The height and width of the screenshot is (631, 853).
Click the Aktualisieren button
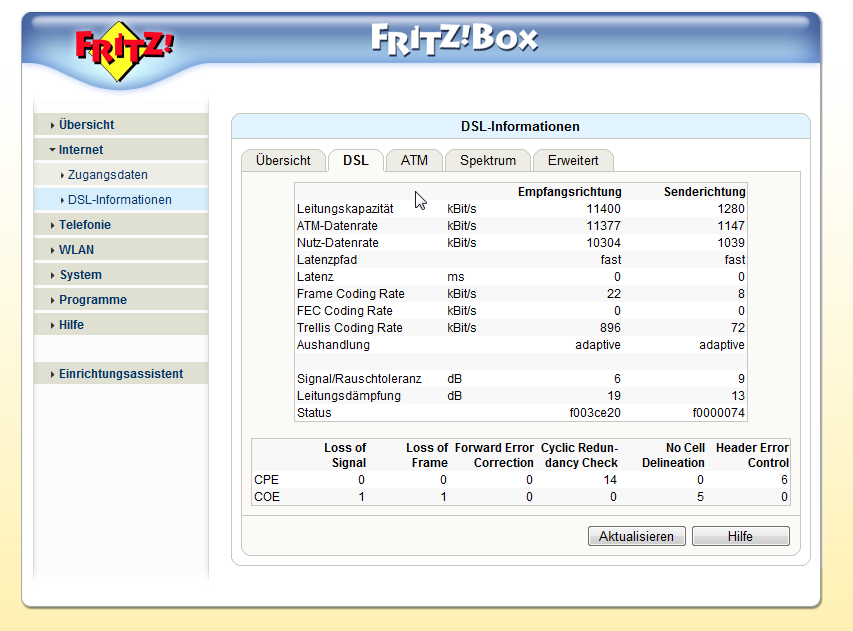coord(636,536)
